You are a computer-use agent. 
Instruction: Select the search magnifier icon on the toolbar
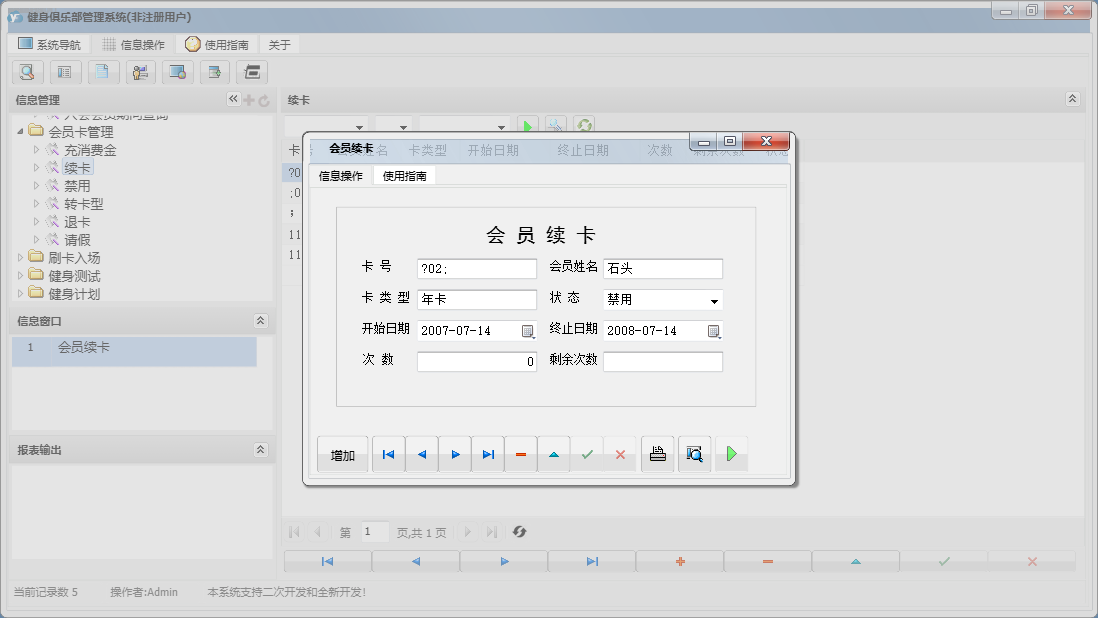[27, 72]
